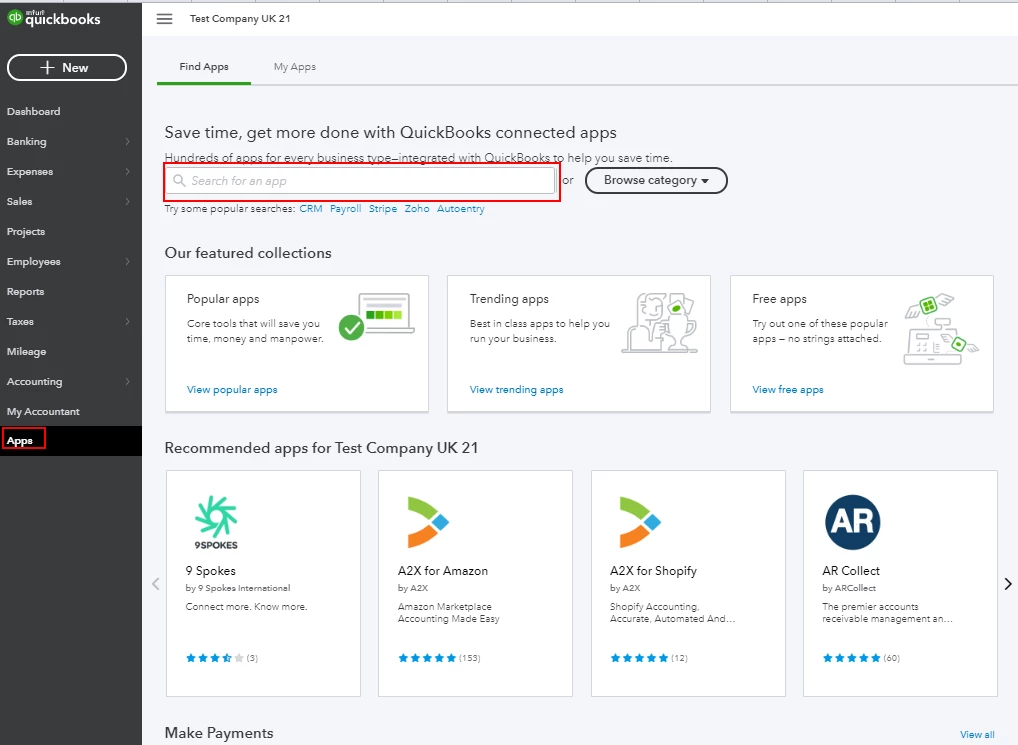Click the AR Collect star rating
The height and width of the screenshot is (745, 1018).
(852, 658)
